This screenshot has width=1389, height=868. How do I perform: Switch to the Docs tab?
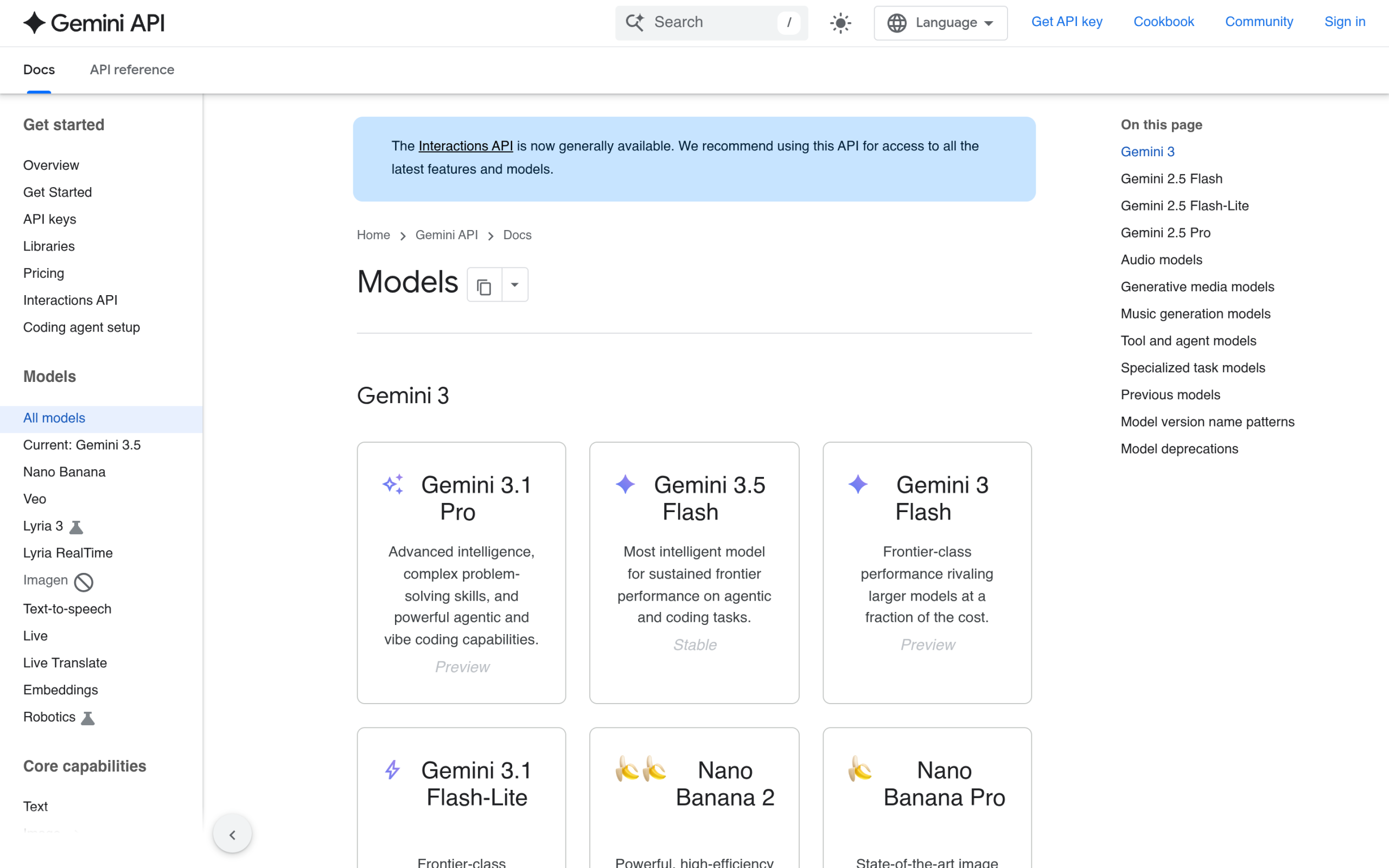[39, 69]
